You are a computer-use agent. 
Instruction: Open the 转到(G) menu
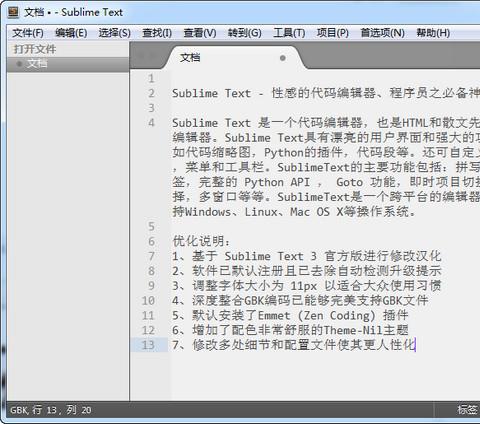(x=244, y=33)
